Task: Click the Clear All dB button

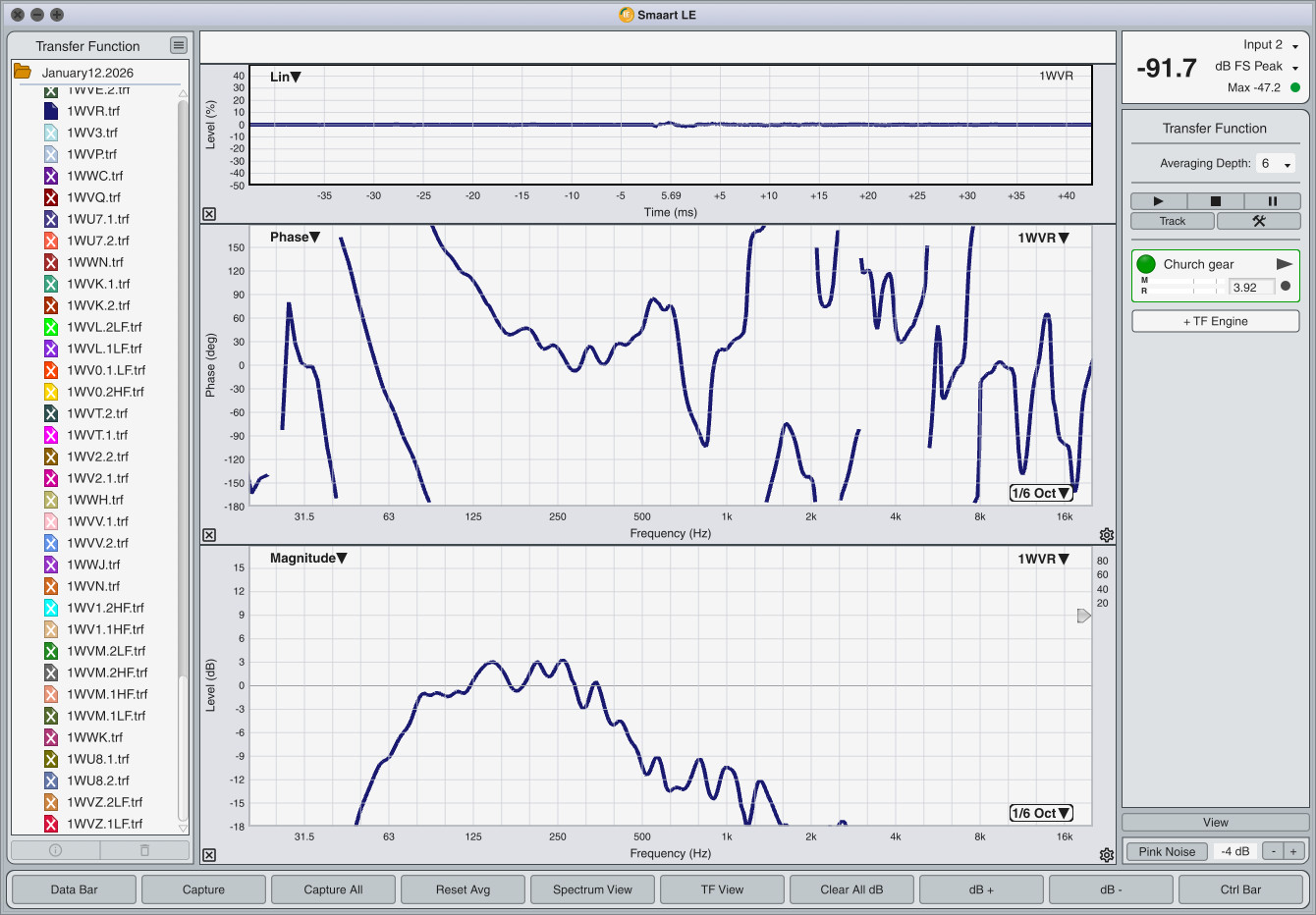Action: click(x=852, y=889)
